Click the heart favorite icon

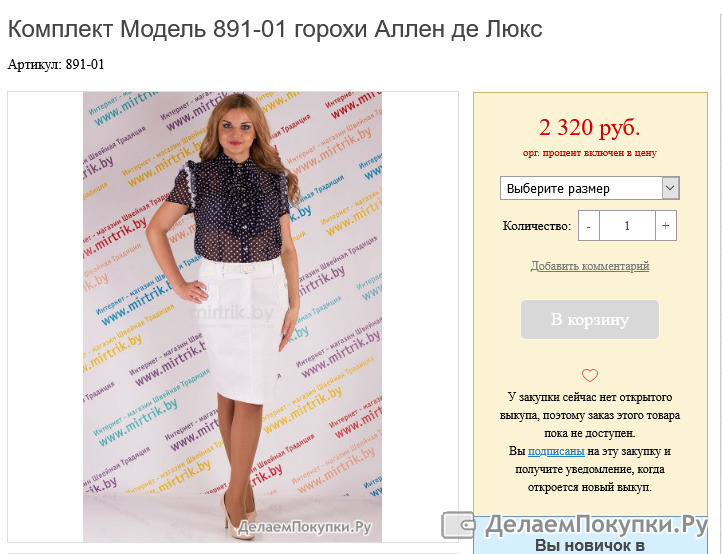[589, 375]
